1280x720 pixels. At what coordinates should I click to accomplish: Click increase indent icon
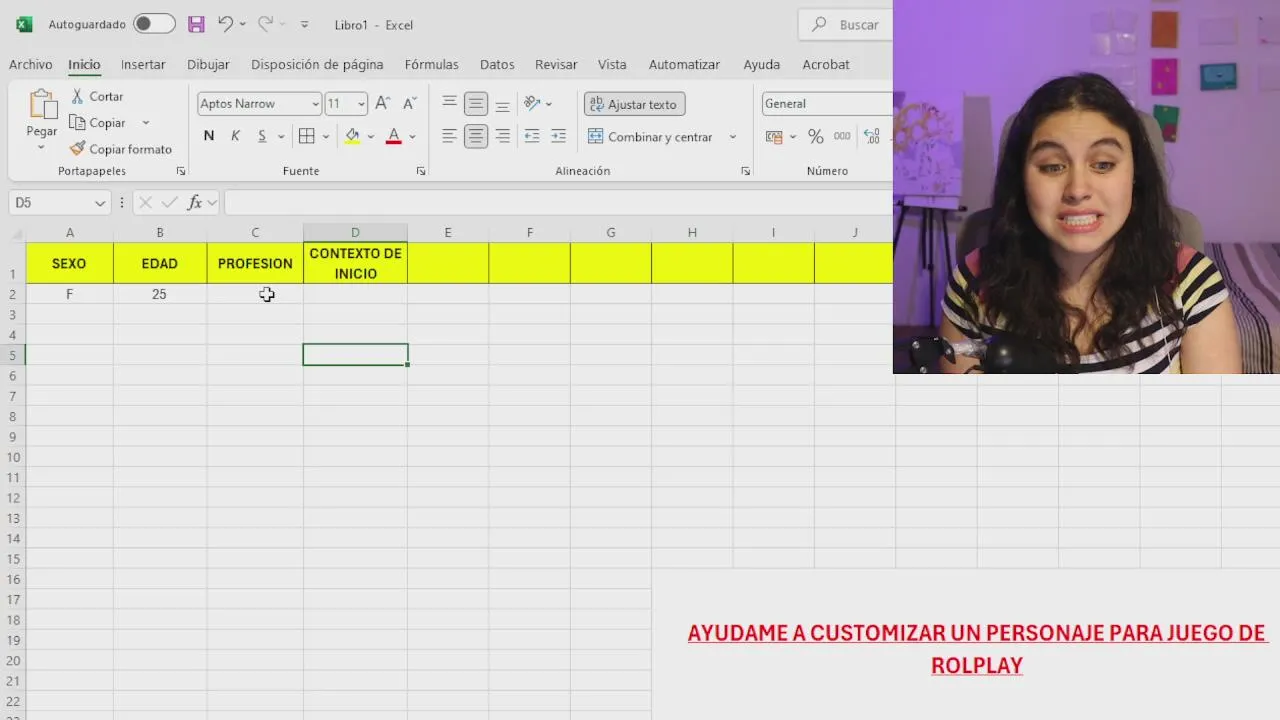[x=558, y=136]
